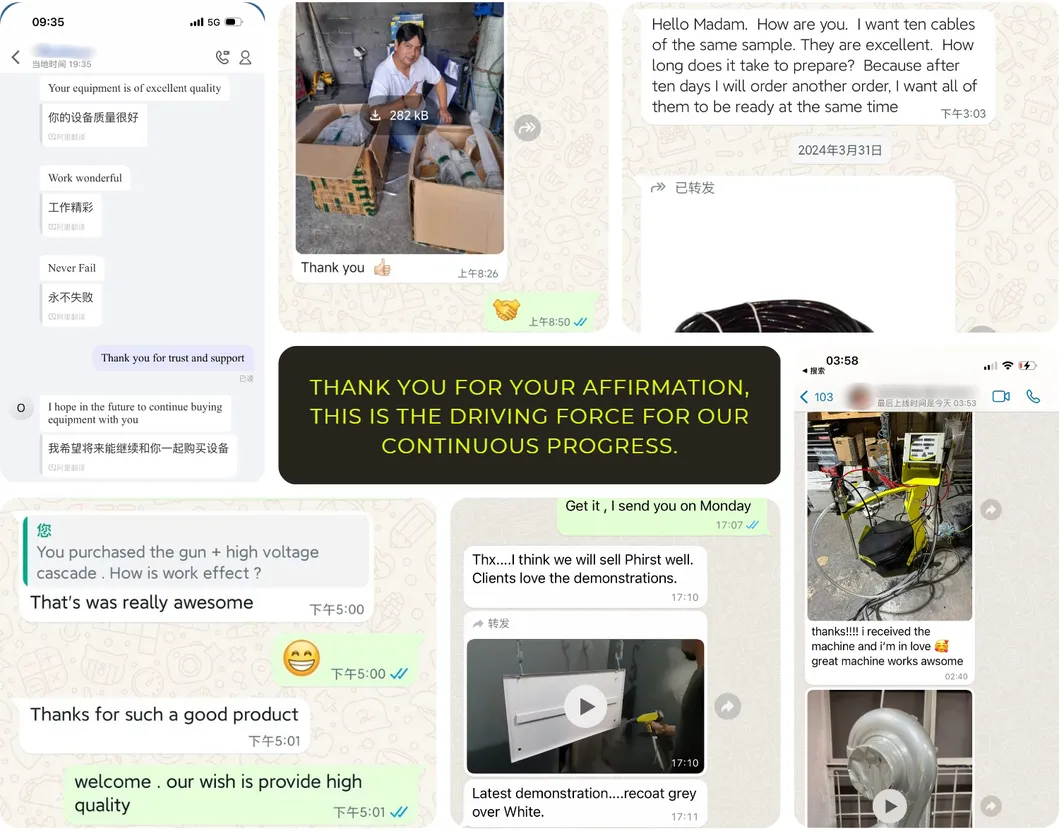1059x831 pixels.
Task: Tap the back arrow in the 09:35 chat
Action: (x=16, y=57)
